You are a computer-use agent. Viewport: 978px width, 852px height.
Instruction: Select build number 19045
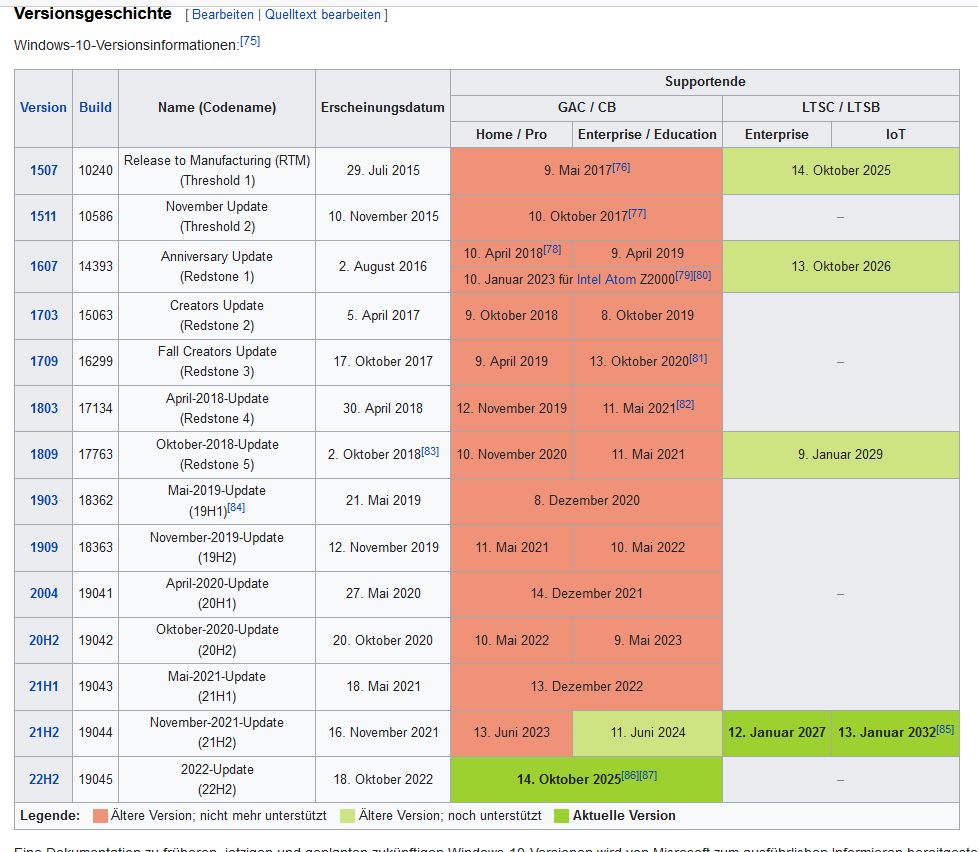(95, 780)
